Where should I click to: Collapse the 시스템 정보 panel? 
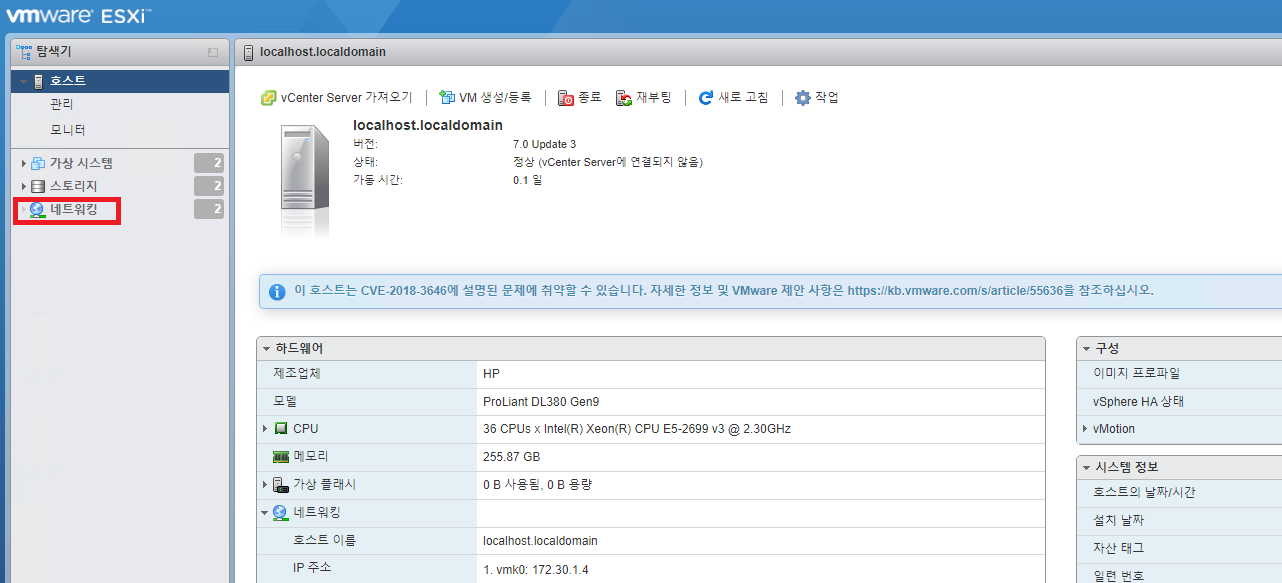1086,468
